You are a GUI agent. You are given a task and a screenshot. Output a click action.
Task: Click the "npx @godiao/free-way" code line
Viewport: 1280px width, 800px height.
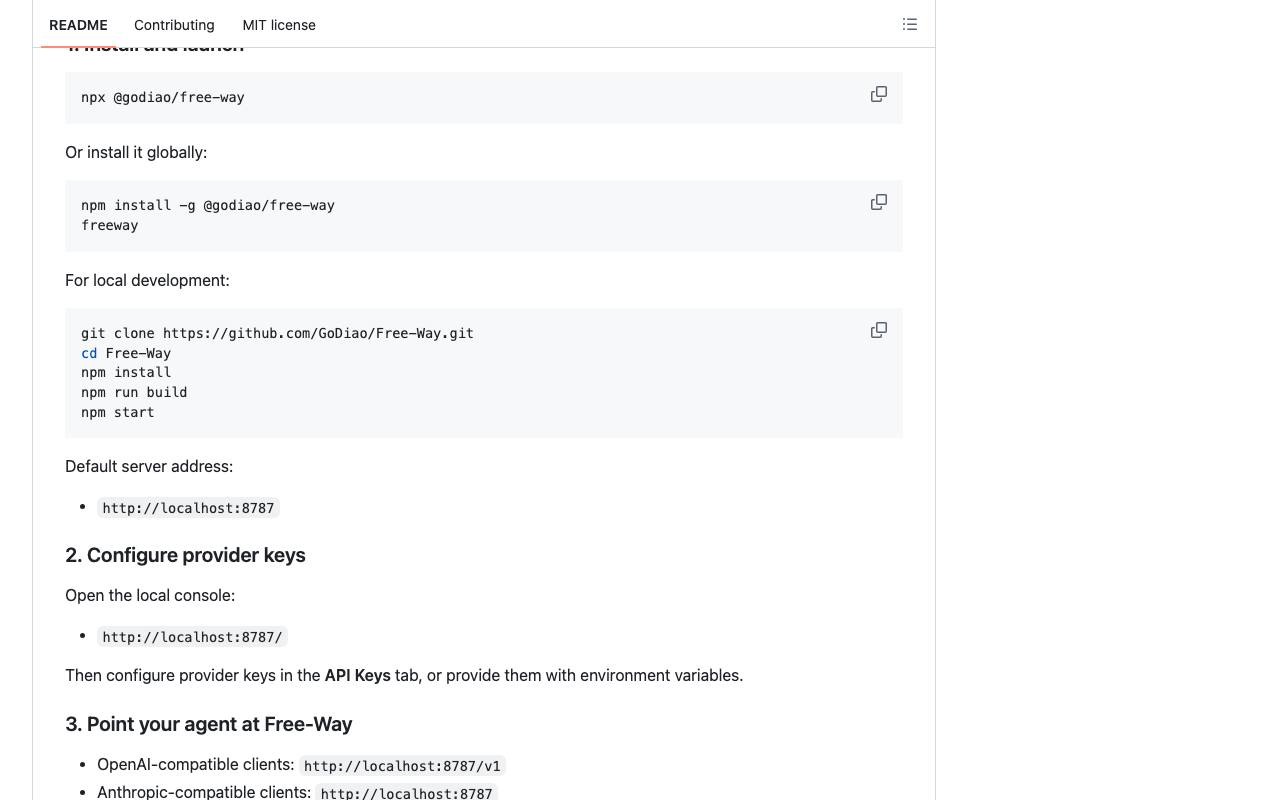163,97
